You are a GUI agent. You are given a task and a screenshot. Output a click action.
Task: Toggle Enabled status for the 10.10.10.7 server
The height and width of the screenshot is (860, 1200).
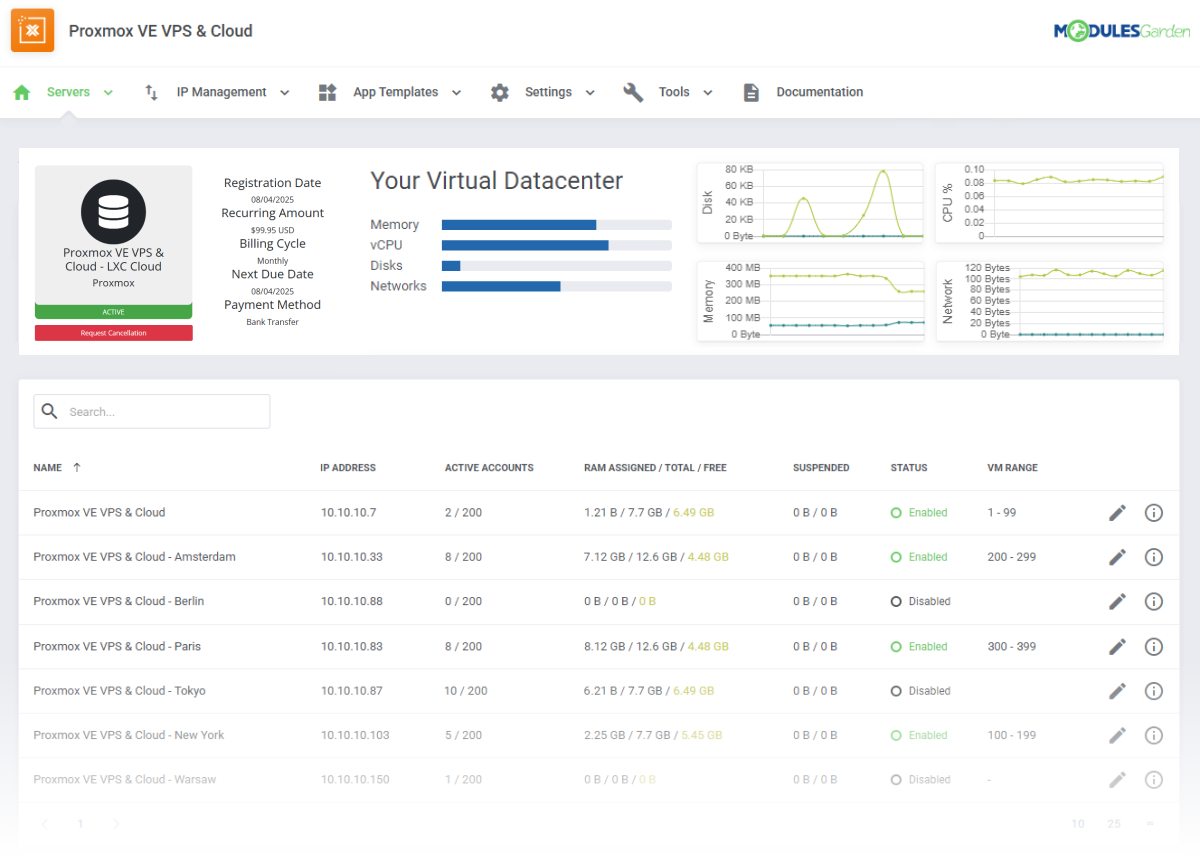pos(919,513)
